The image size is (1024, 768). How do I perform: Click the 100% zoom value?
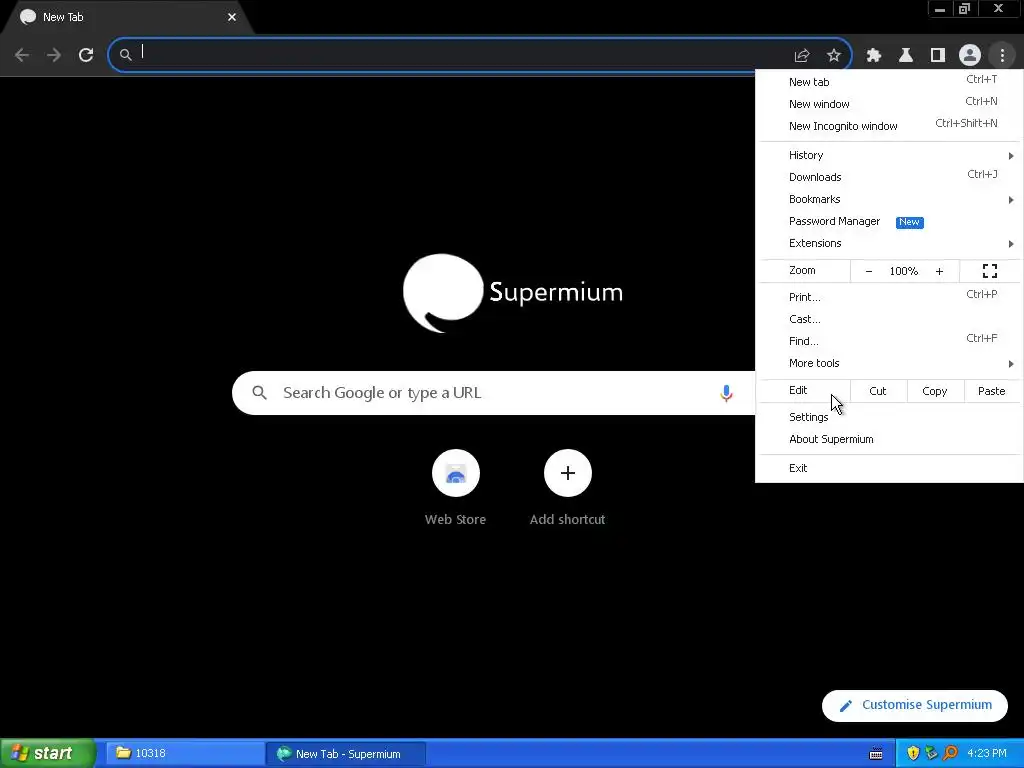[x=904, y=271]
